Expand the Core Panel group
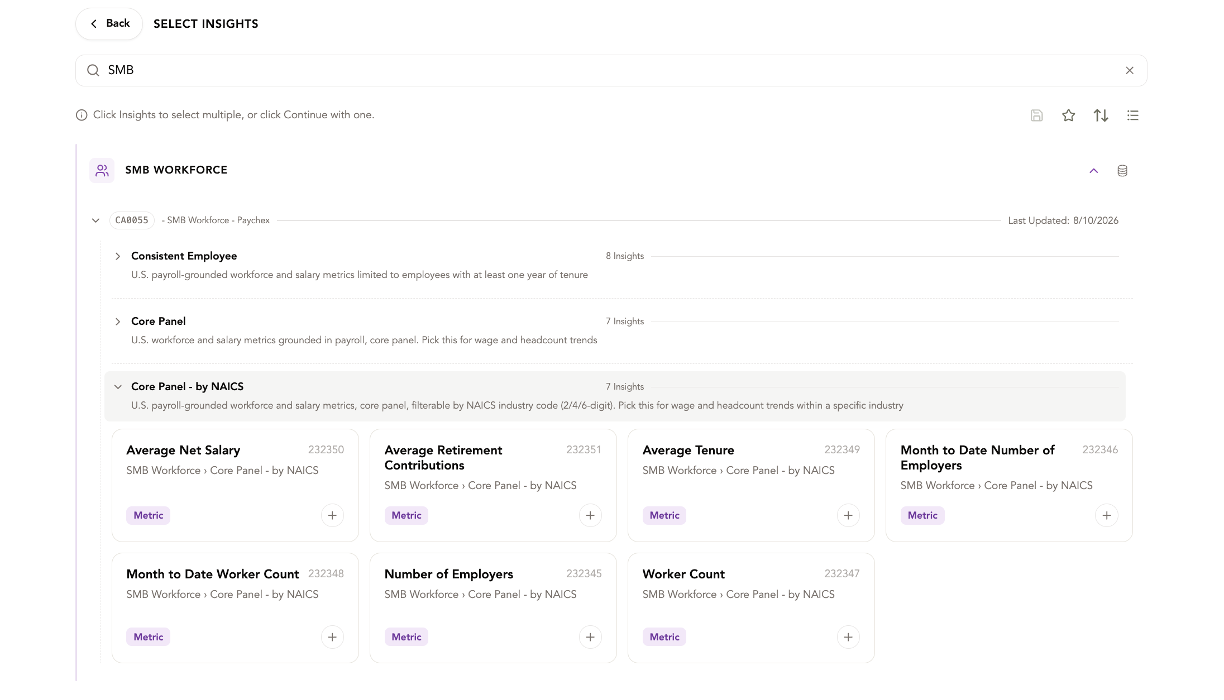Screen dimensions: 1224x700 [x=118, y=321]
